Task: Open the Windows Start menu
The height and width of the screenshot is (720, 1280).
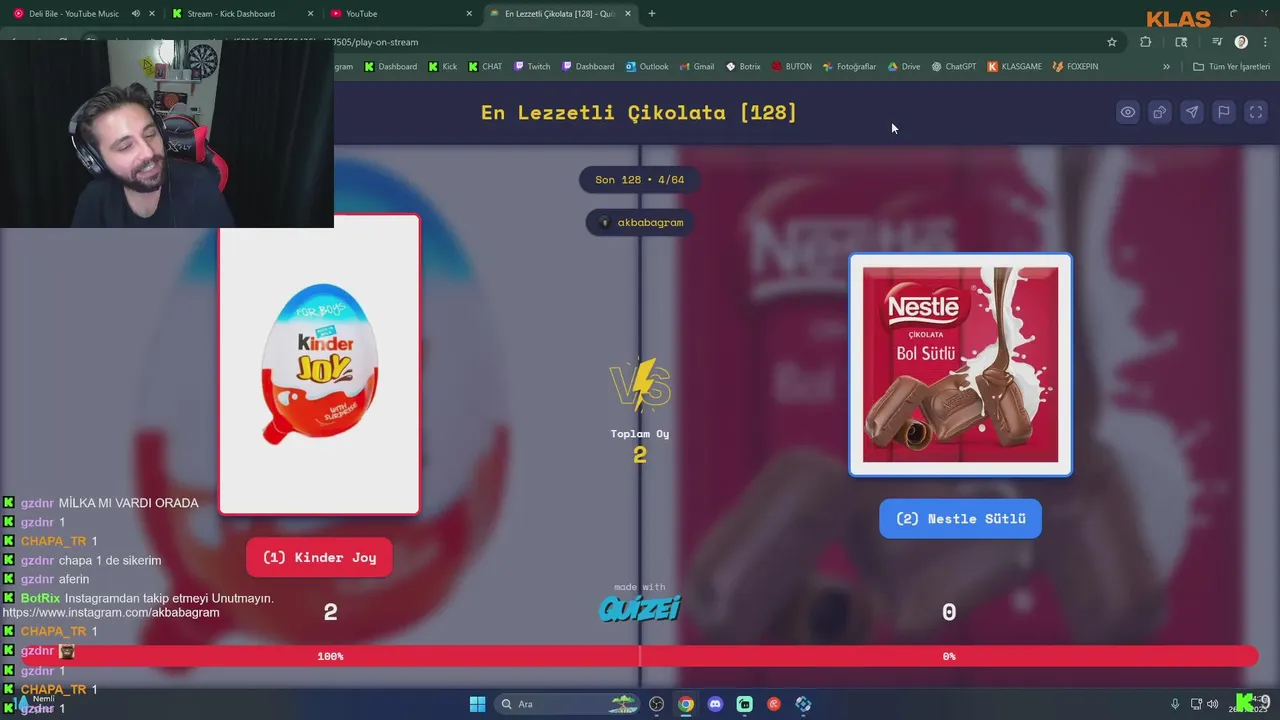Action: [x=477, y=704]
